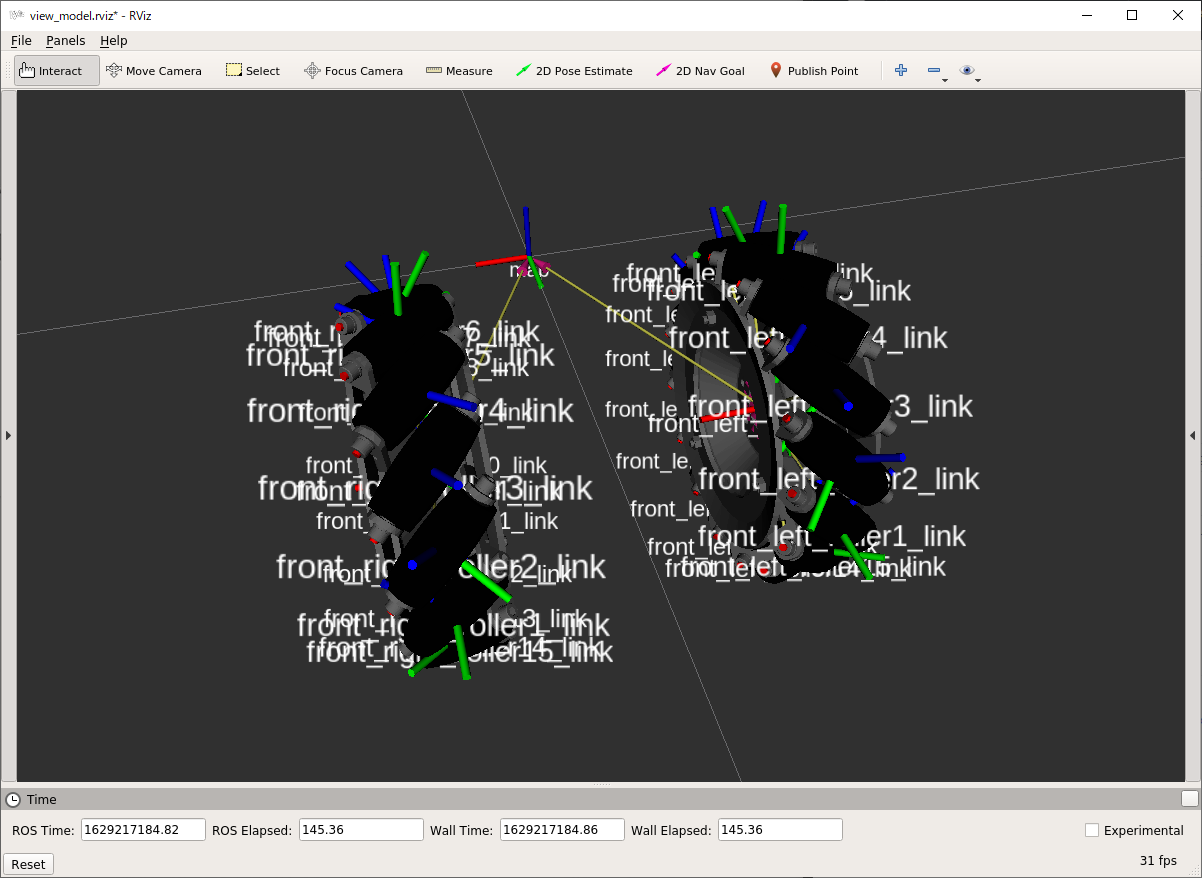Click the Reset button
Screen dimensions: 1202x878
[28, 864]
